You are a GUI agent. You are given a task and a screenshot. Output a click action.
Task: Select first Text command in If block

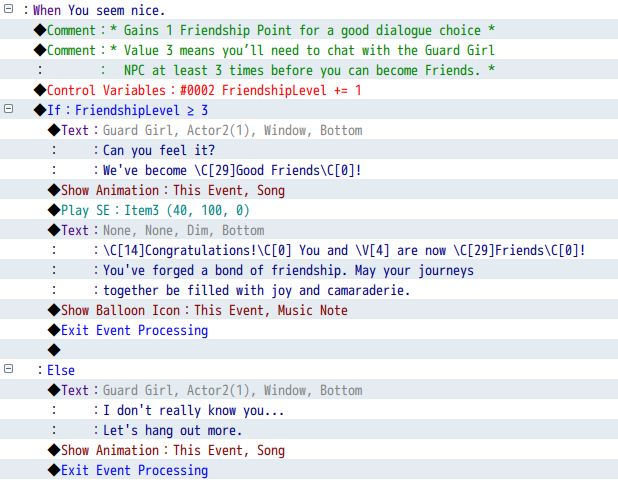[x=309, y=130]
